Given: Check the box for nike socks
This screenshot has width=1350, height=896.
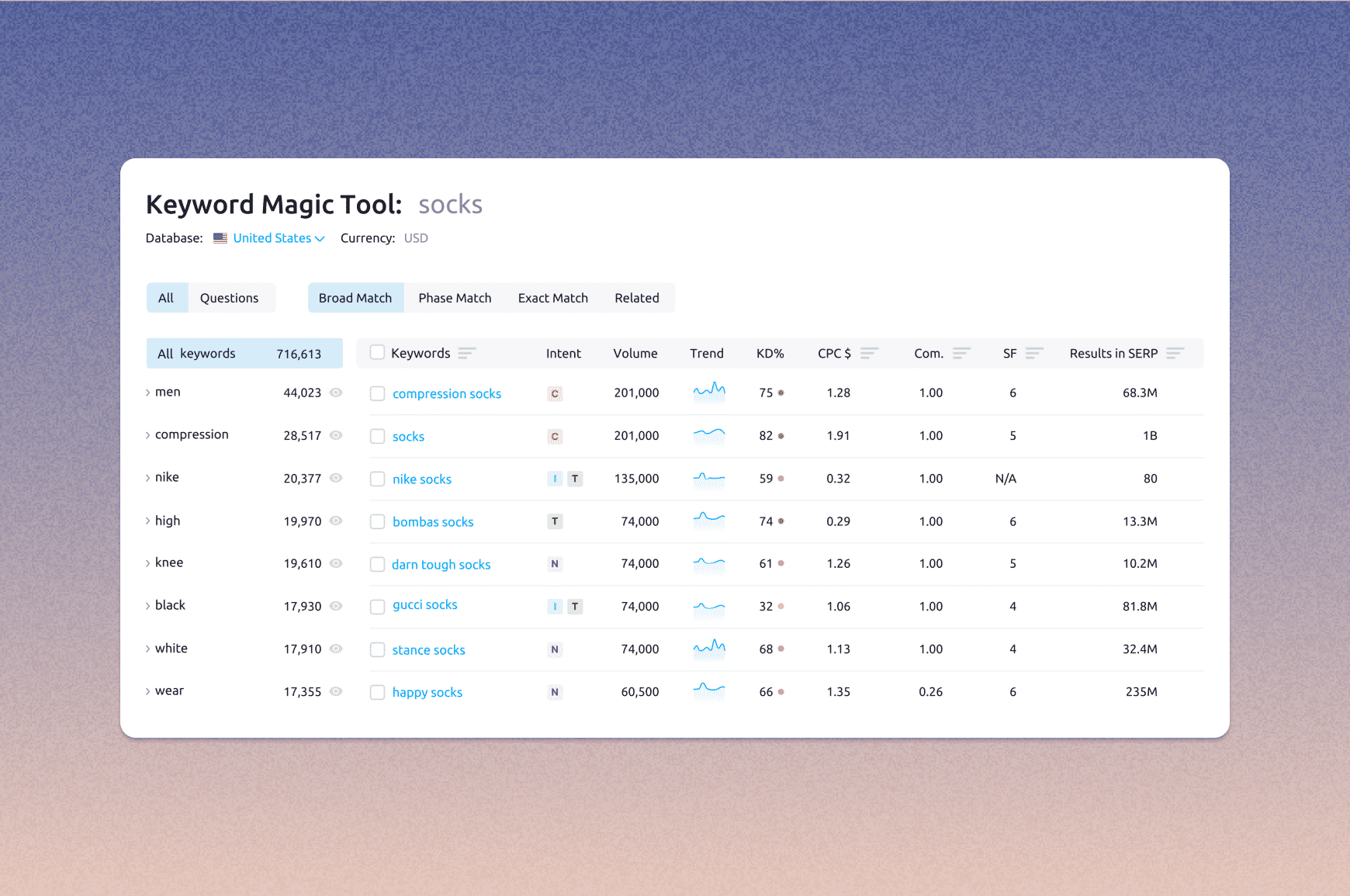Looking at the screenshot, I should [378, 479].
